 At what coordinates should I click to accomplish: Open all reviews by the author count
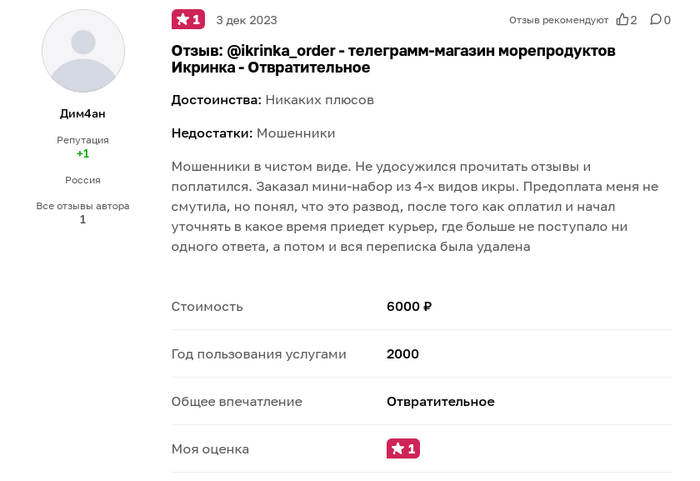[83, 219]
